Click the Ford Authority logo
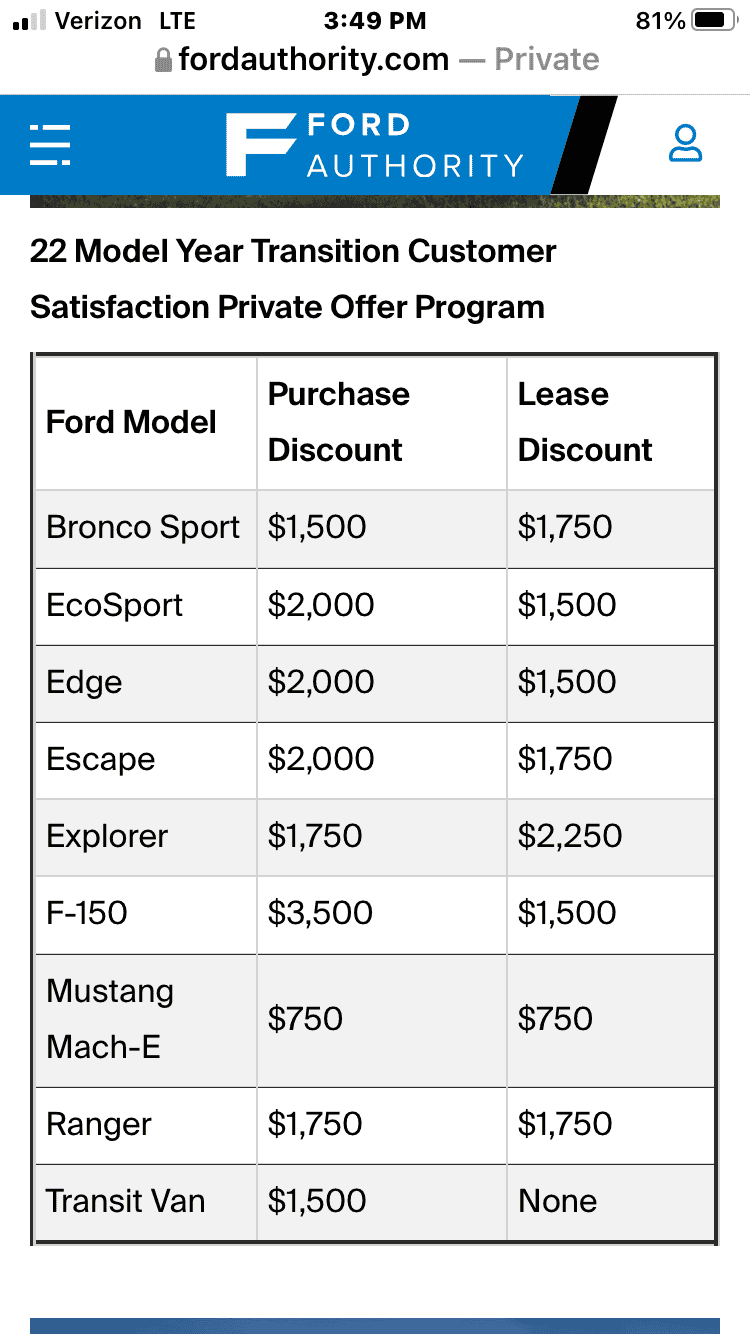 tap(375, 145)
